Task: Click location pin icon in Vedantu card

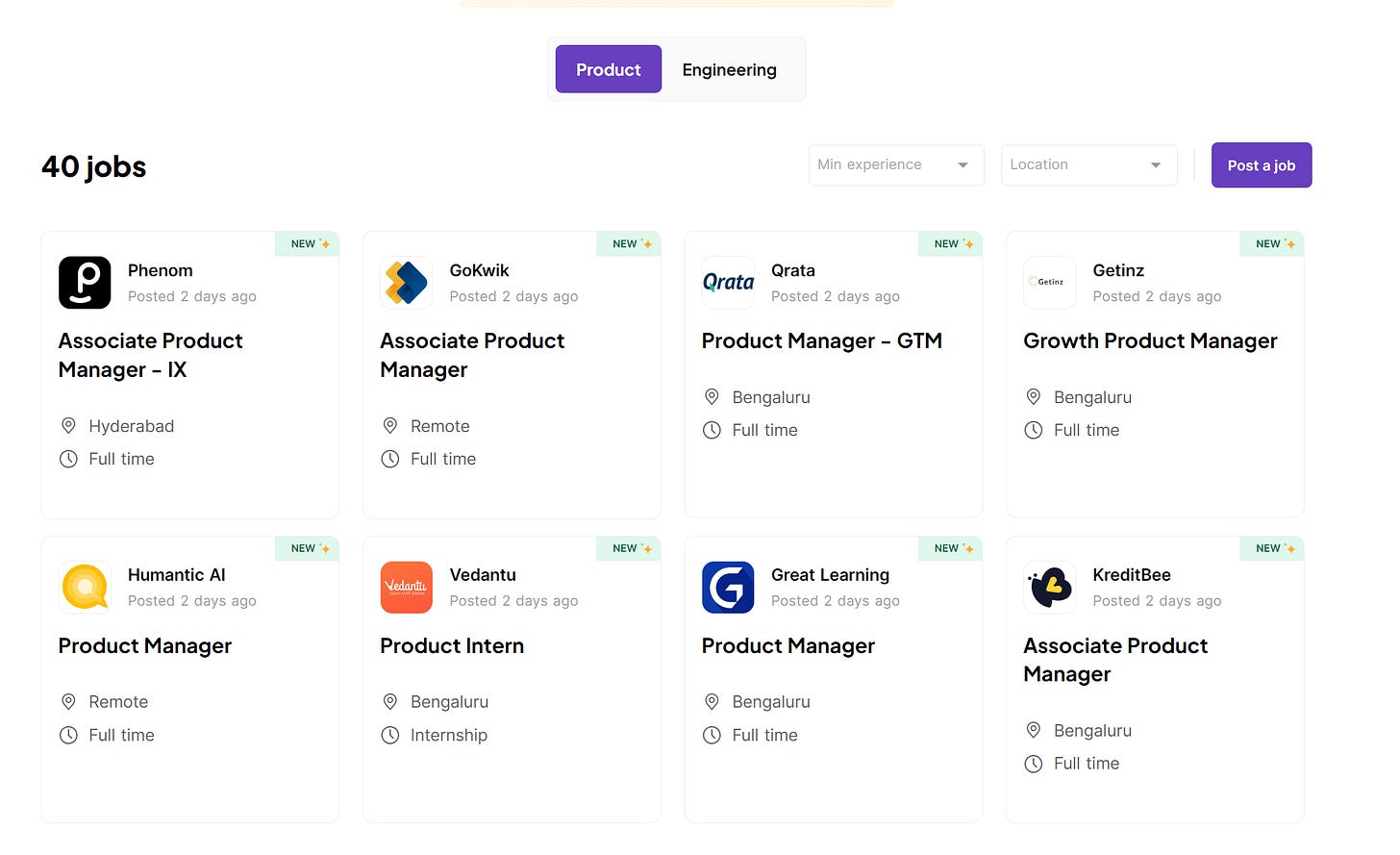Action: tap(390, 701)
